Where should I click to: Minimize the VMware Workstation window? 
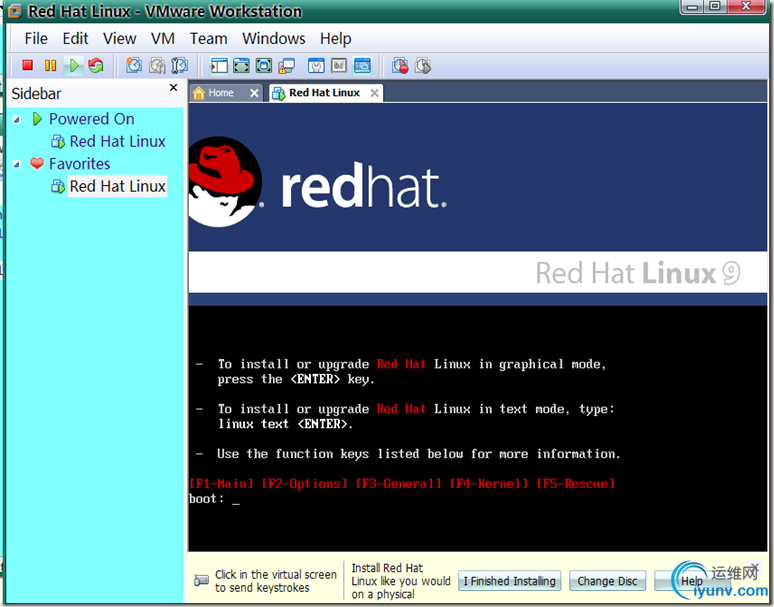(x=693, y=7)
